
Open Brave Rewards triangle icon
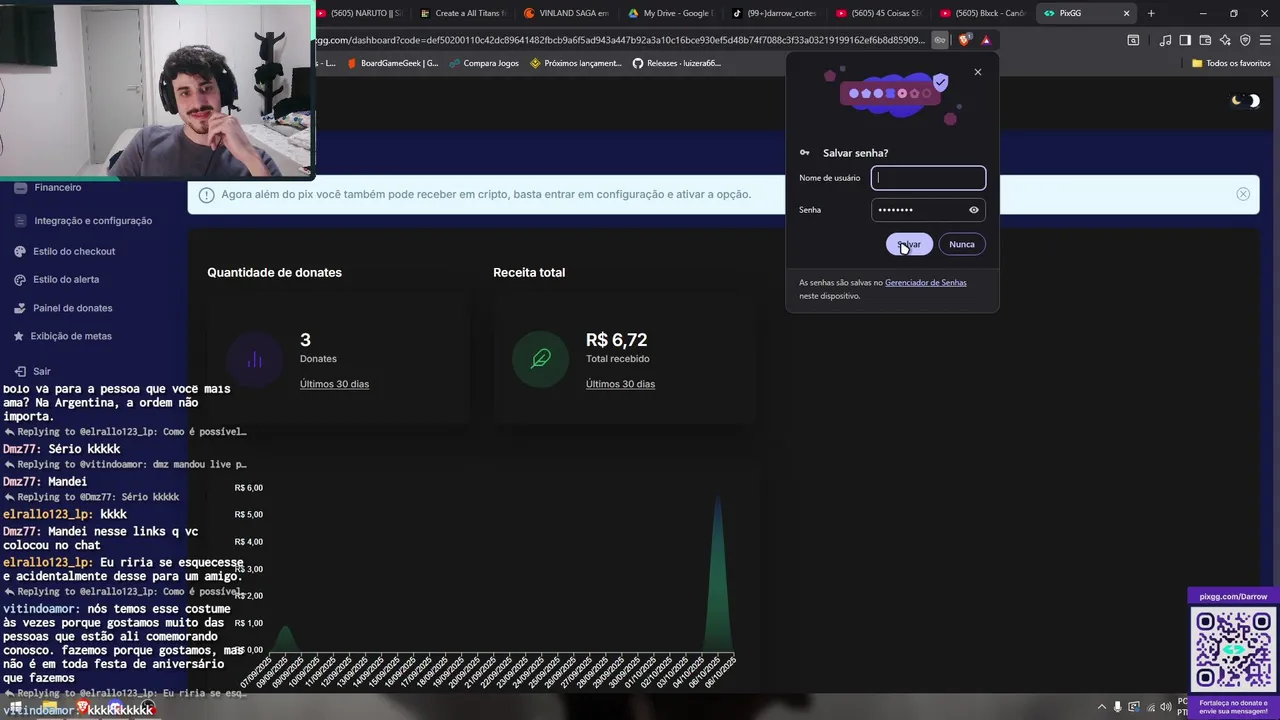(986, 40)
